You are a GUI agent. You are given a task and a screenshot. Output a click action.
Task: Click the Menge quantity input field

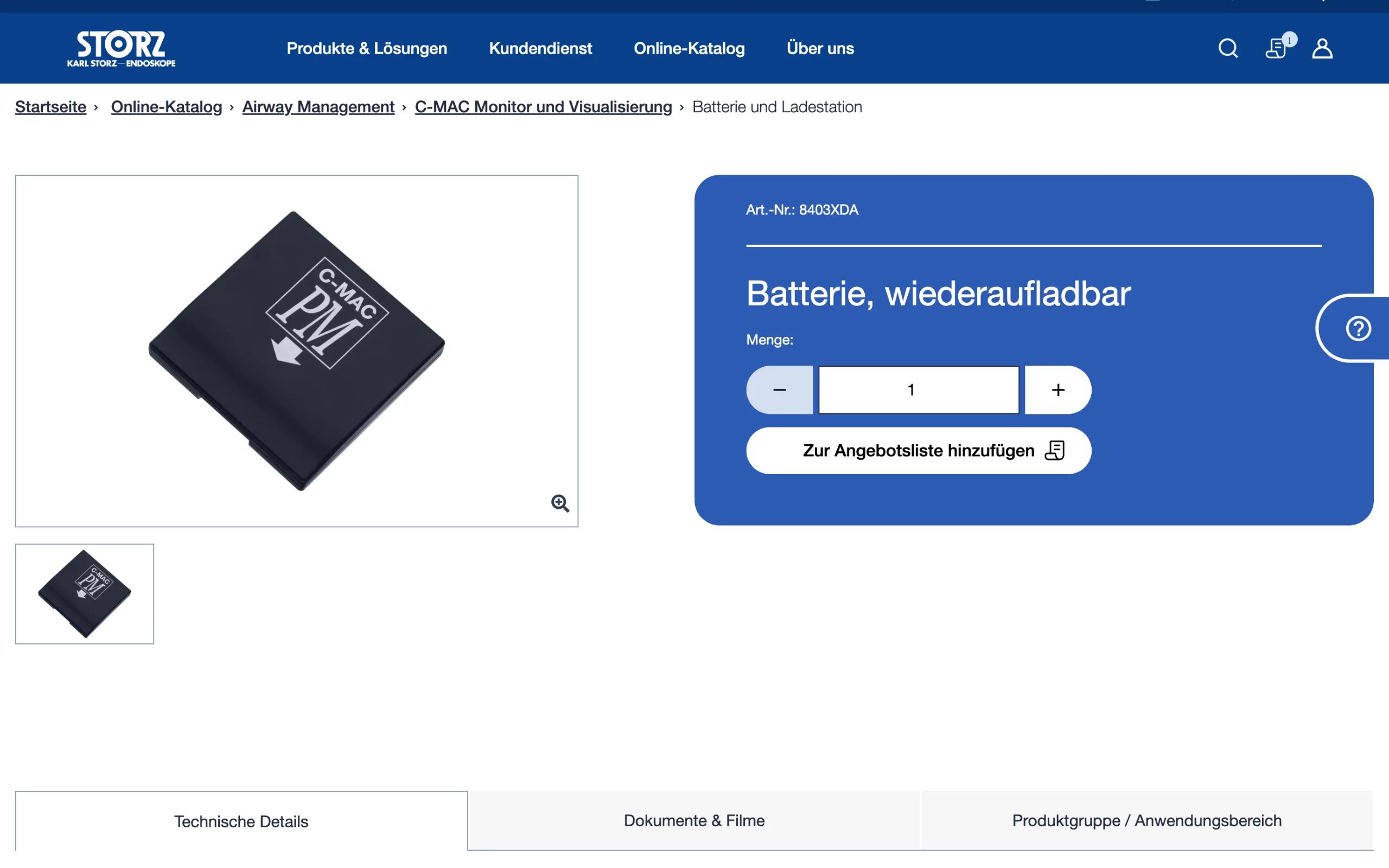[919, 390]
